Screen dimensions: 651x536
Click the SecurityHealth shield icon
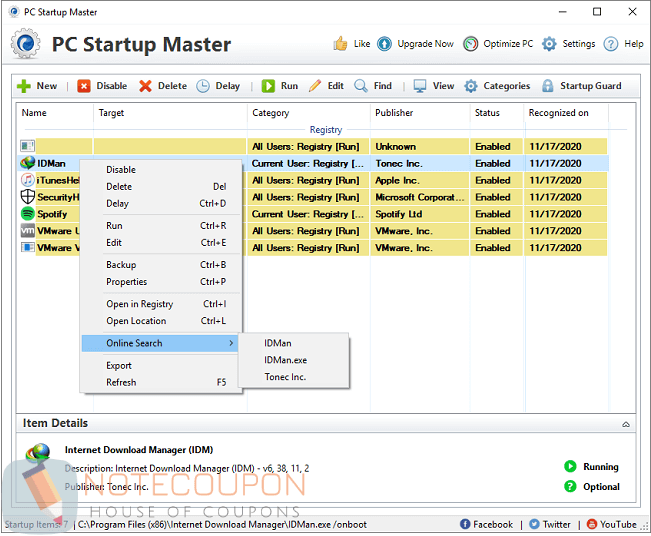click(x=27, y=197)
